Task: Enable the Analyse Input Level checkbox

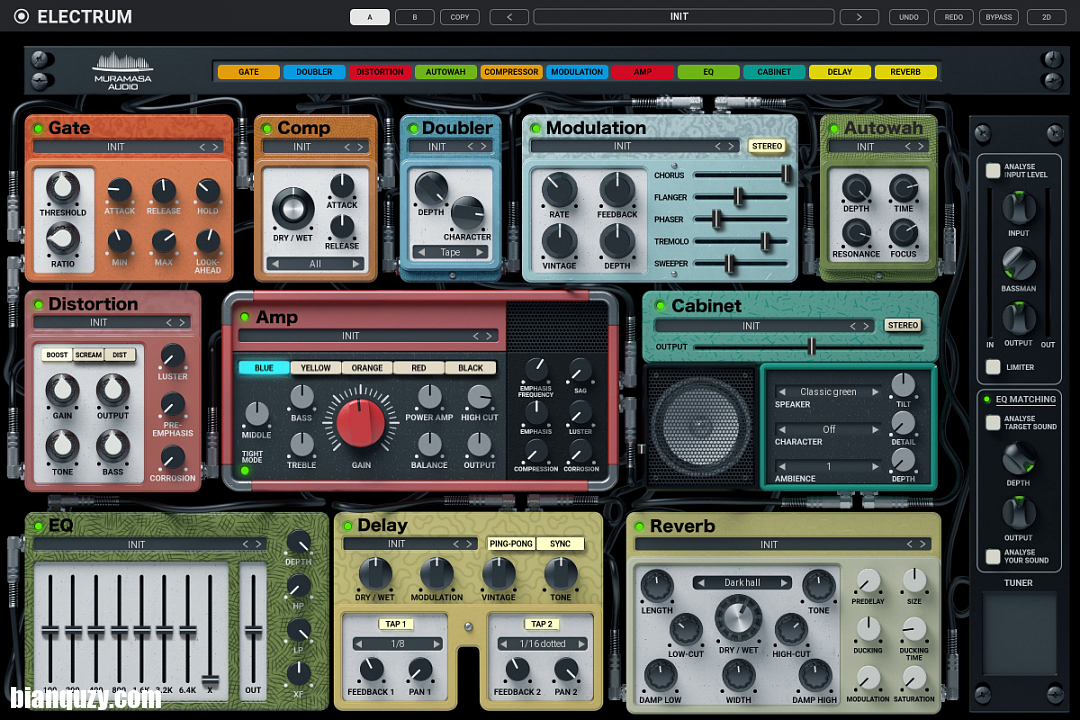Action: click(x=993, y=170)
